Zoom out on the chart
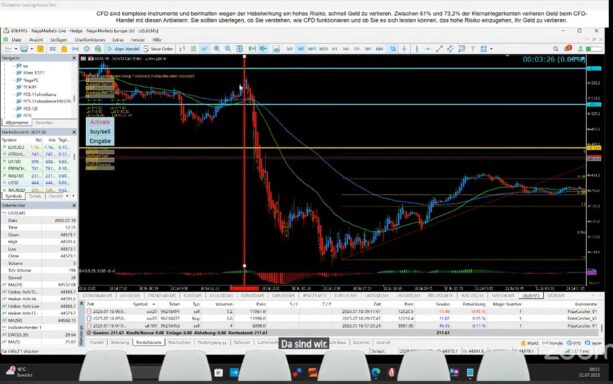Screen dimensions: 613x384 click(x=228, y=49)
